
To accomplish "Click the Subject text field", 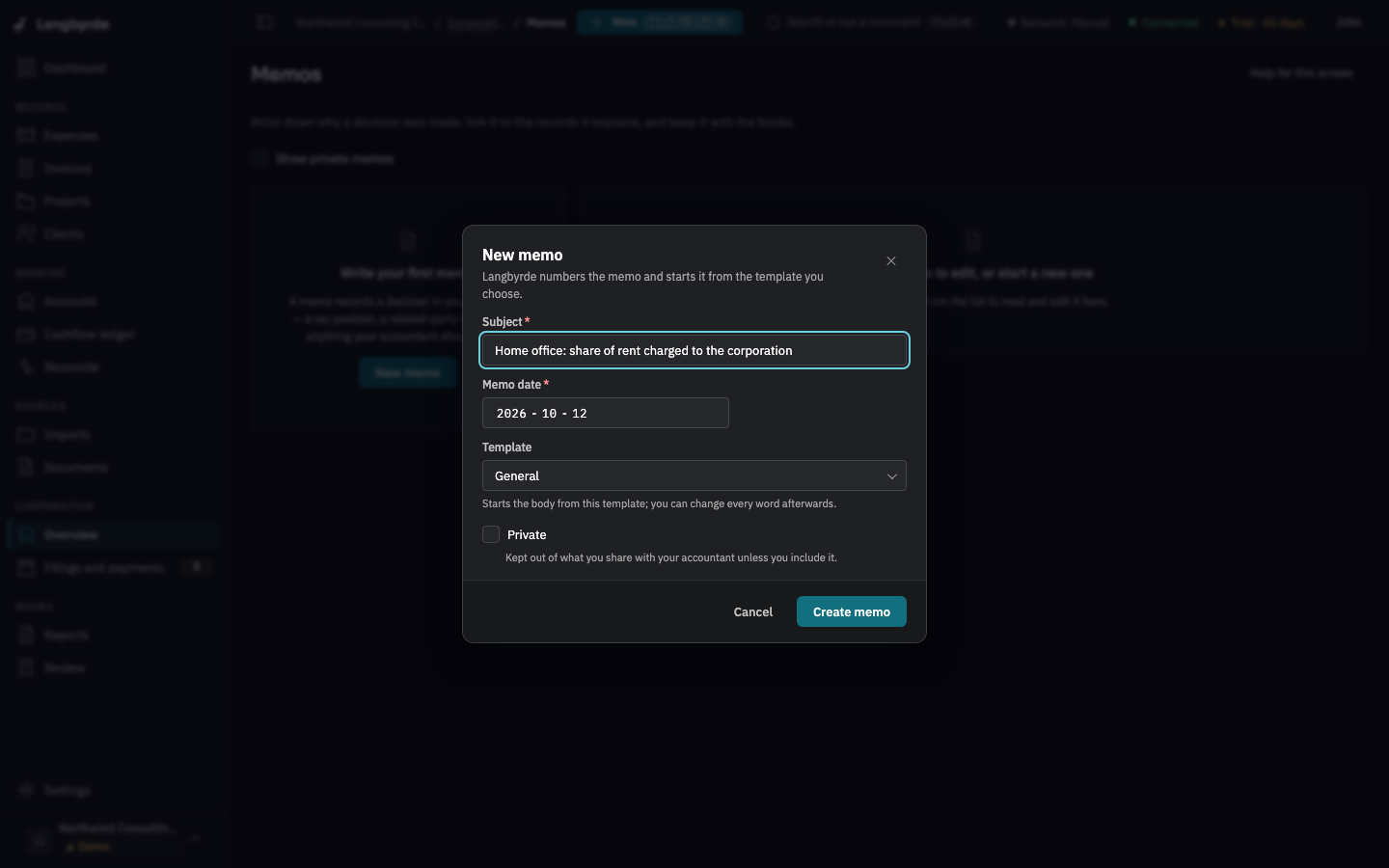I will click(x=694, y=350).
